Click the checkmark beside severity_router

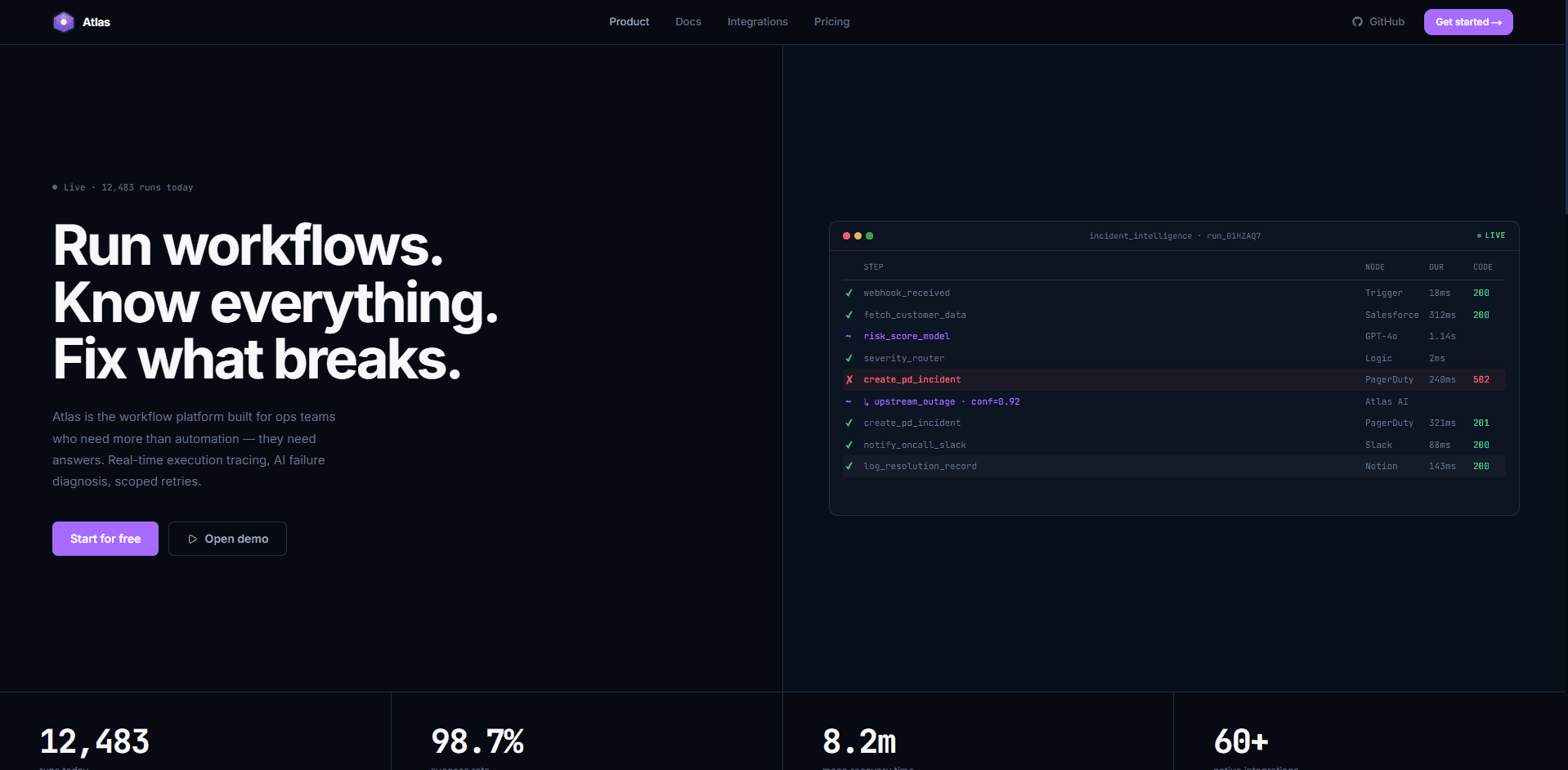click(x=849, y=359)
